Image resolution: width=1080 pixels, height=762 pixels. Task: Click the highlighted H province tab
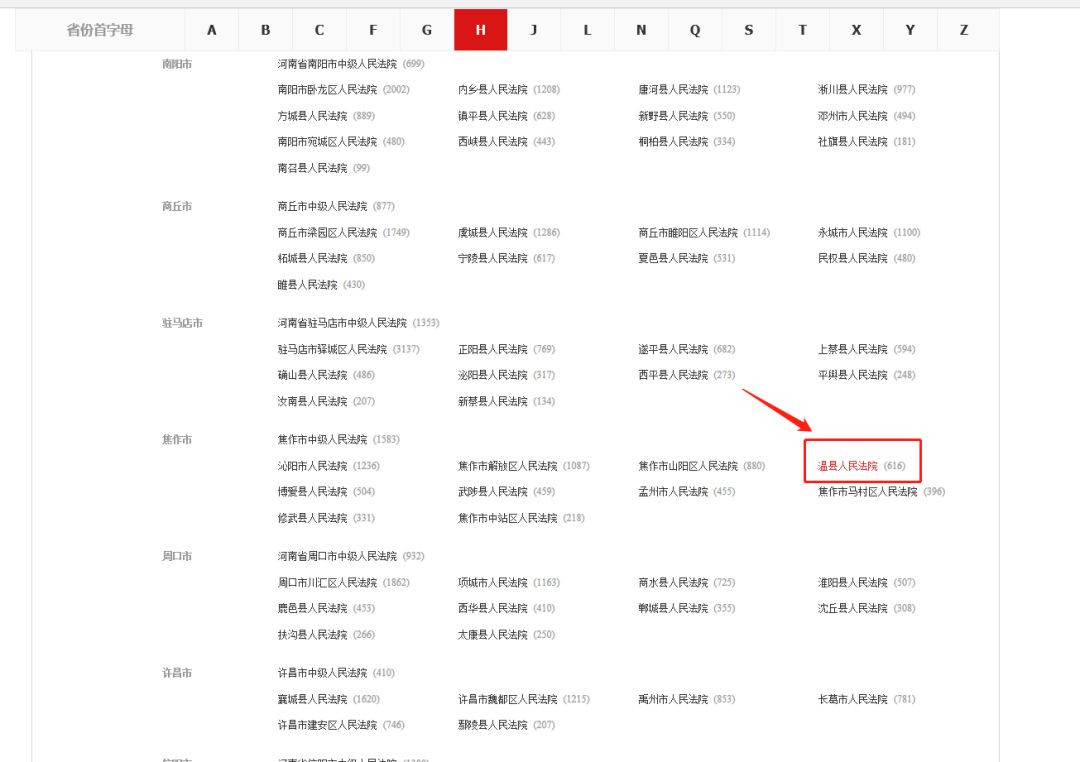[x=481, y=30]
